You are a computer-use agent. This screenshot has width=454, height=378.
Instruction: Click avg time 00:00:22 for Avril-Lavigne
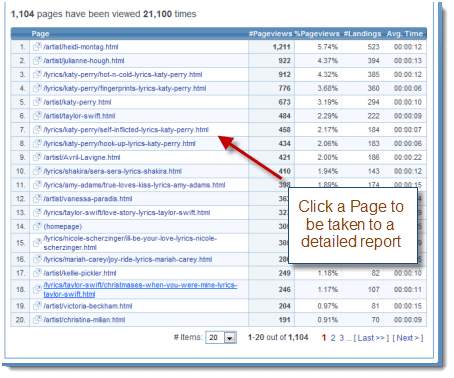pos(408,157)
